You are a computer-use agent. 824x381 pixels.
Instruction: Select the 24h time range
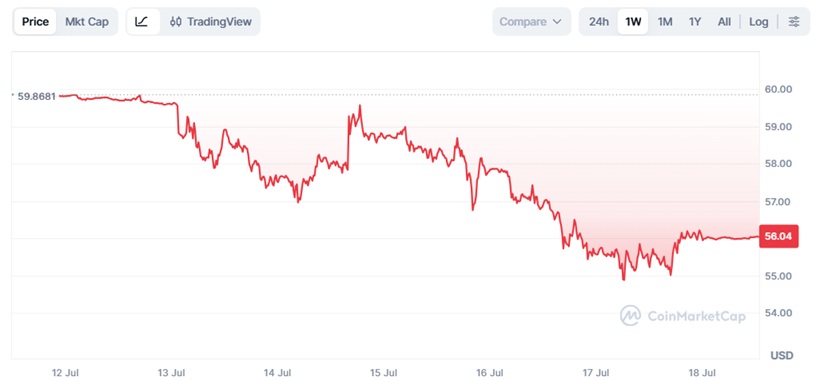point(599,22)
